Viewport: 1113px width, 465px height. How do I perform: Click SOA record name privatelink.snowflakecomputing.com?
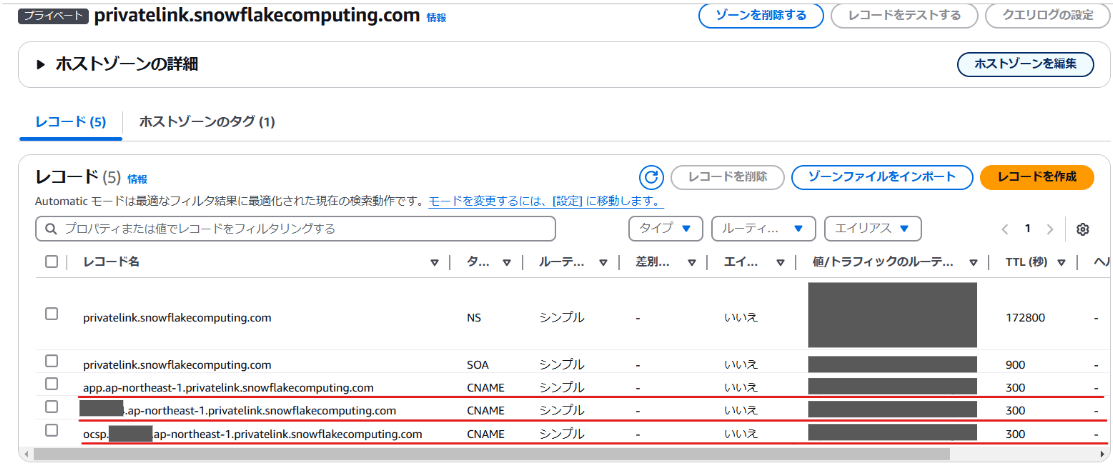[x=177, y=365]
